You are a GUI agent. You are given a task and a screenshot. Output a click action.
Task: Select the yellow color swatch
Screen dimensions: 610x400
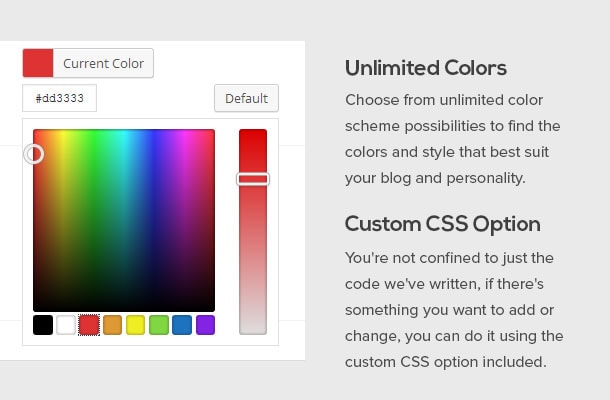pyautogui.click(x=135, y=325)
